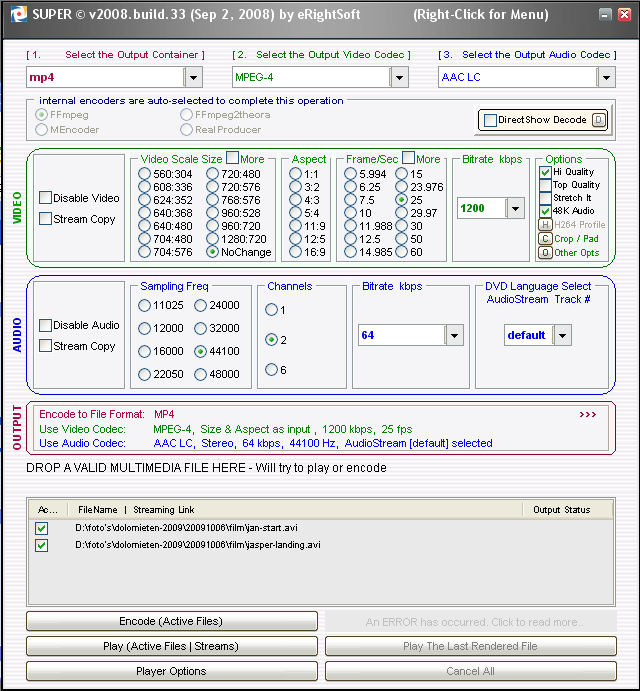Click the error message to read more

471,622
